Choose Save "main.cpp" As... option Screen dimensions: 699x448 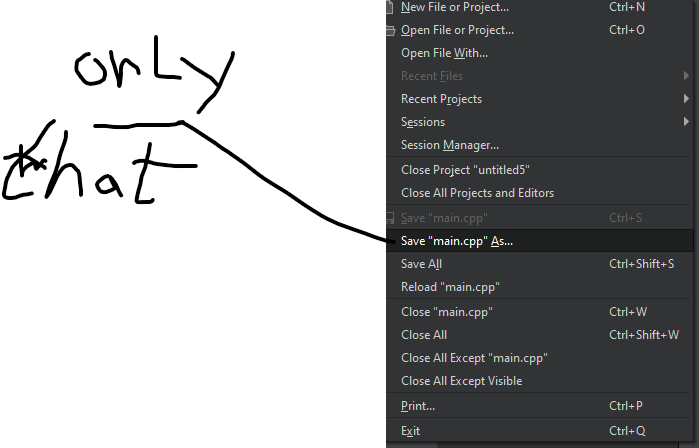coord(456,241)
